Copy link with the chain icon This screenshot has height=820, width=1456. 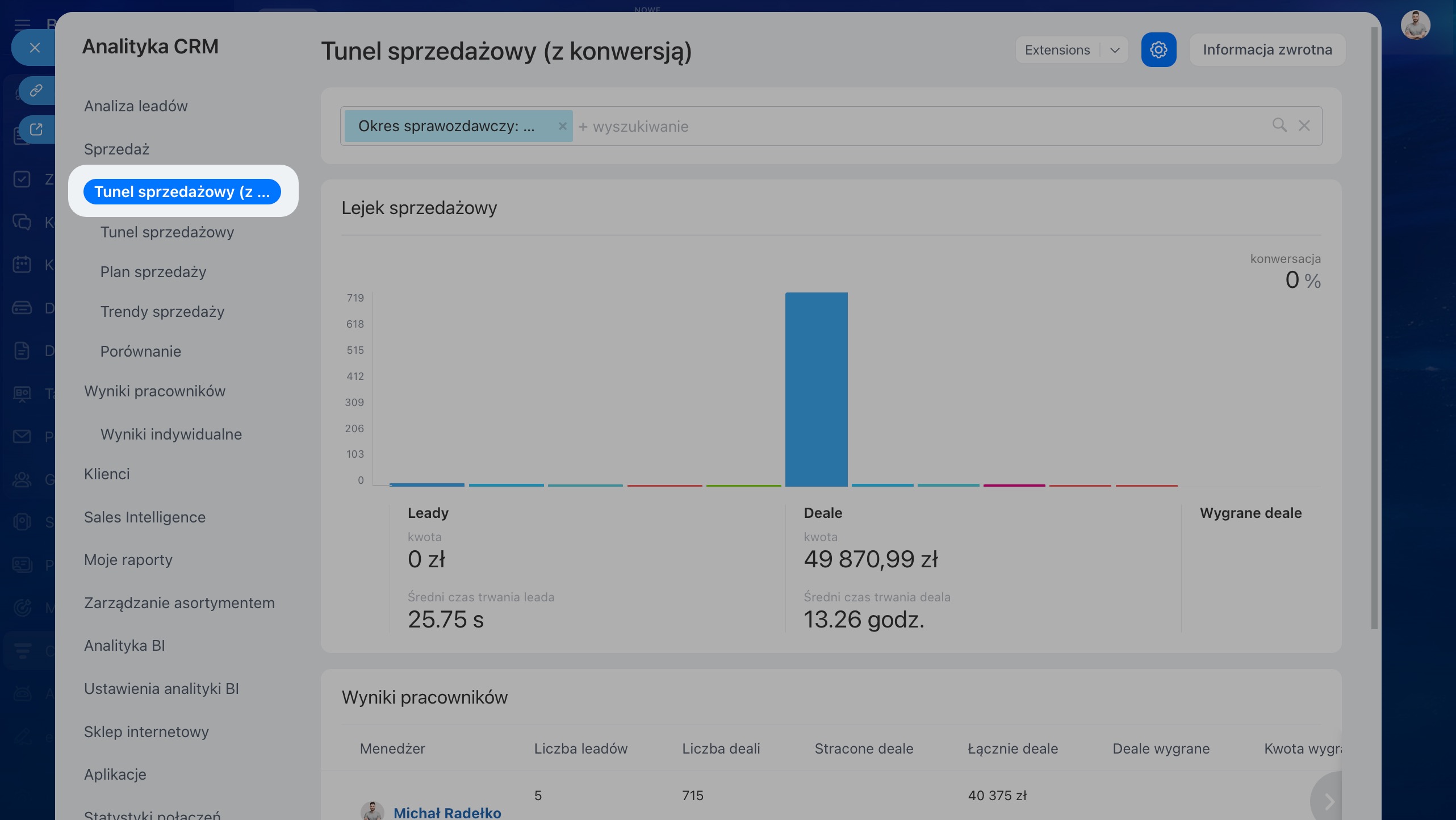point(36,90)
